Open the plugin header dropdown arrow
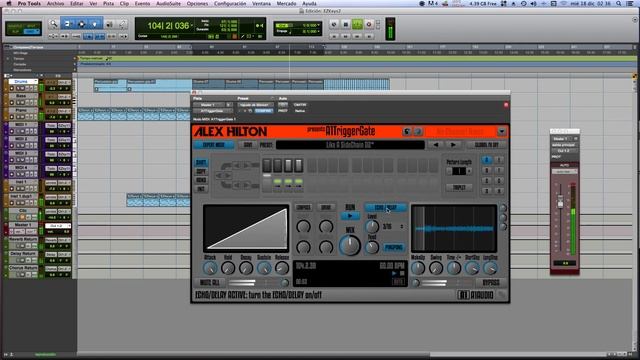The image size is (640, 360). click(502, 131)
